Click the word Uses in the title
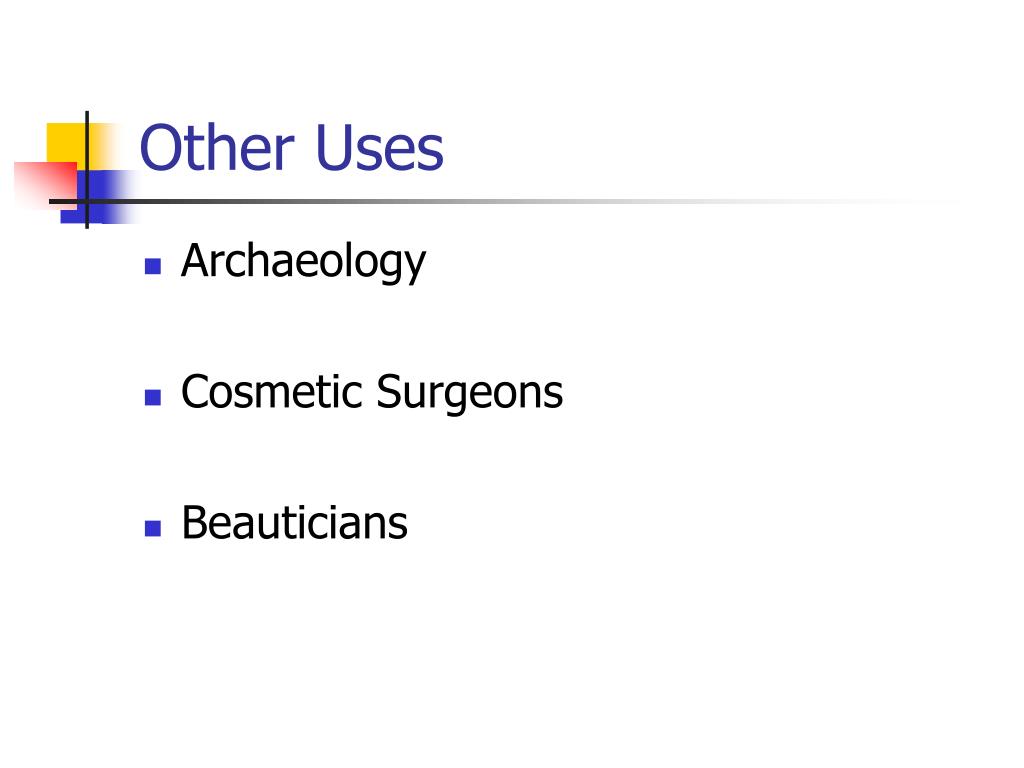Viewport: 1024px width, 768px height. (379, 148)
